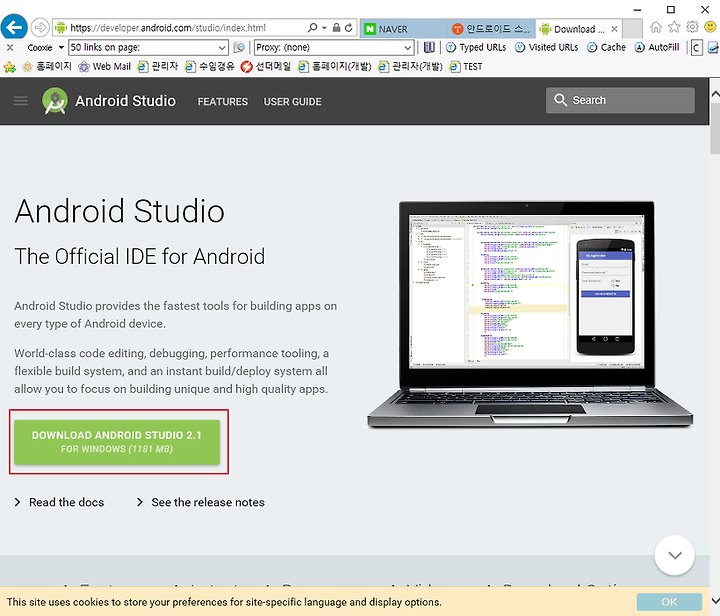Click the scrollbar up arrow
The width and height of the screenshot is (720, 616).
click(x=715, y=94)
